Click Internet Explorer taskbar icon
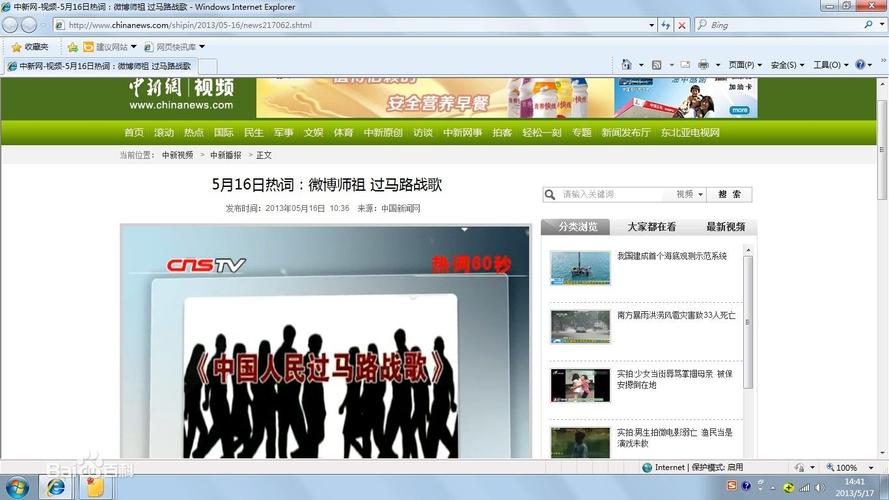889x500 pixels. click(56, 488)
